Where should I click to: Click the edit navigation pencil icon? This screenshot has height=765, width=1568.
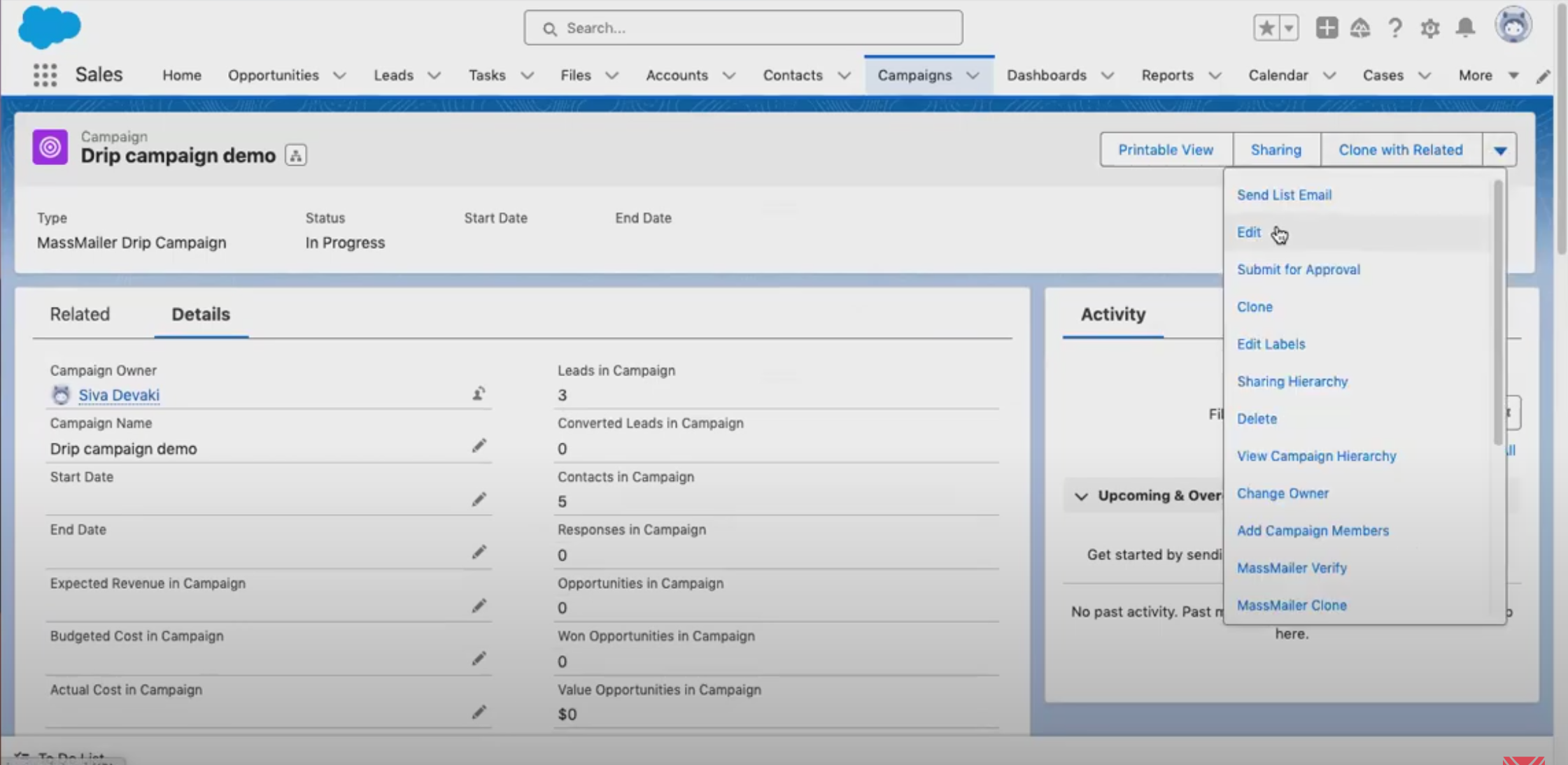[x=1543, y=76]
